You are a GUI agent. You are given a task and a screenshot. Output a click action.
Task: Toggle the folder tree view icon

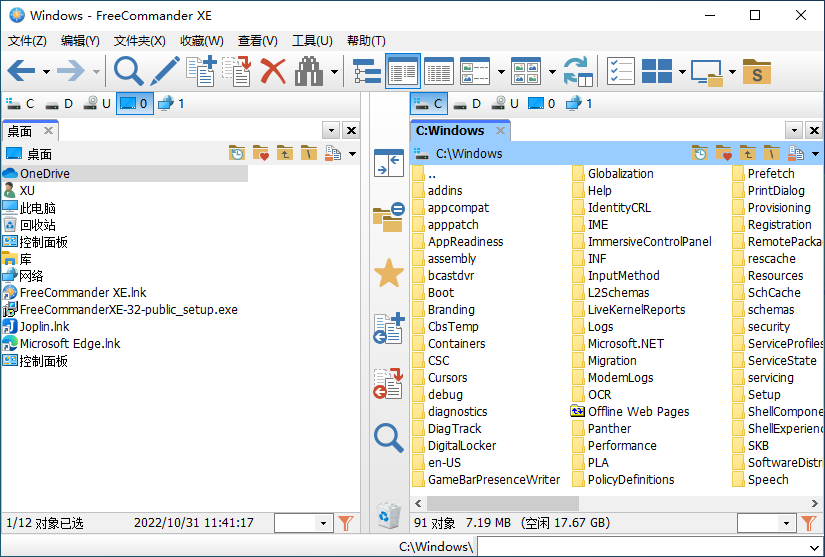click(367, 70)
